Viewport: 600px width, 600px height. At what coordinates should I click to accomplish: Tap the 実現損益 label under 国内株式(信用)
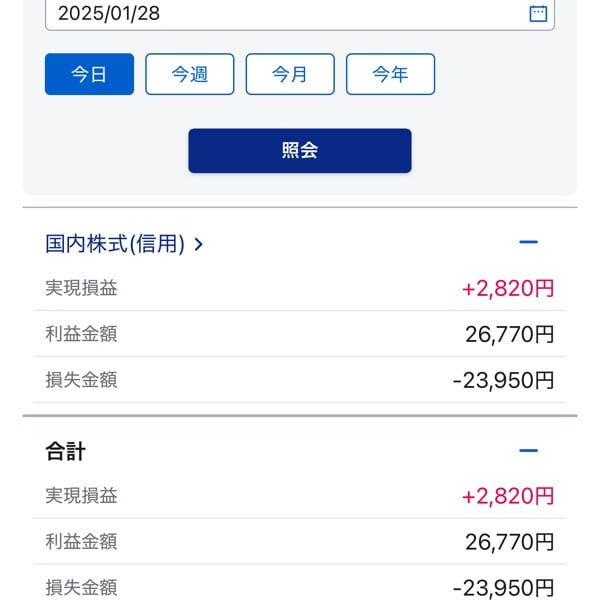[81, 288]
